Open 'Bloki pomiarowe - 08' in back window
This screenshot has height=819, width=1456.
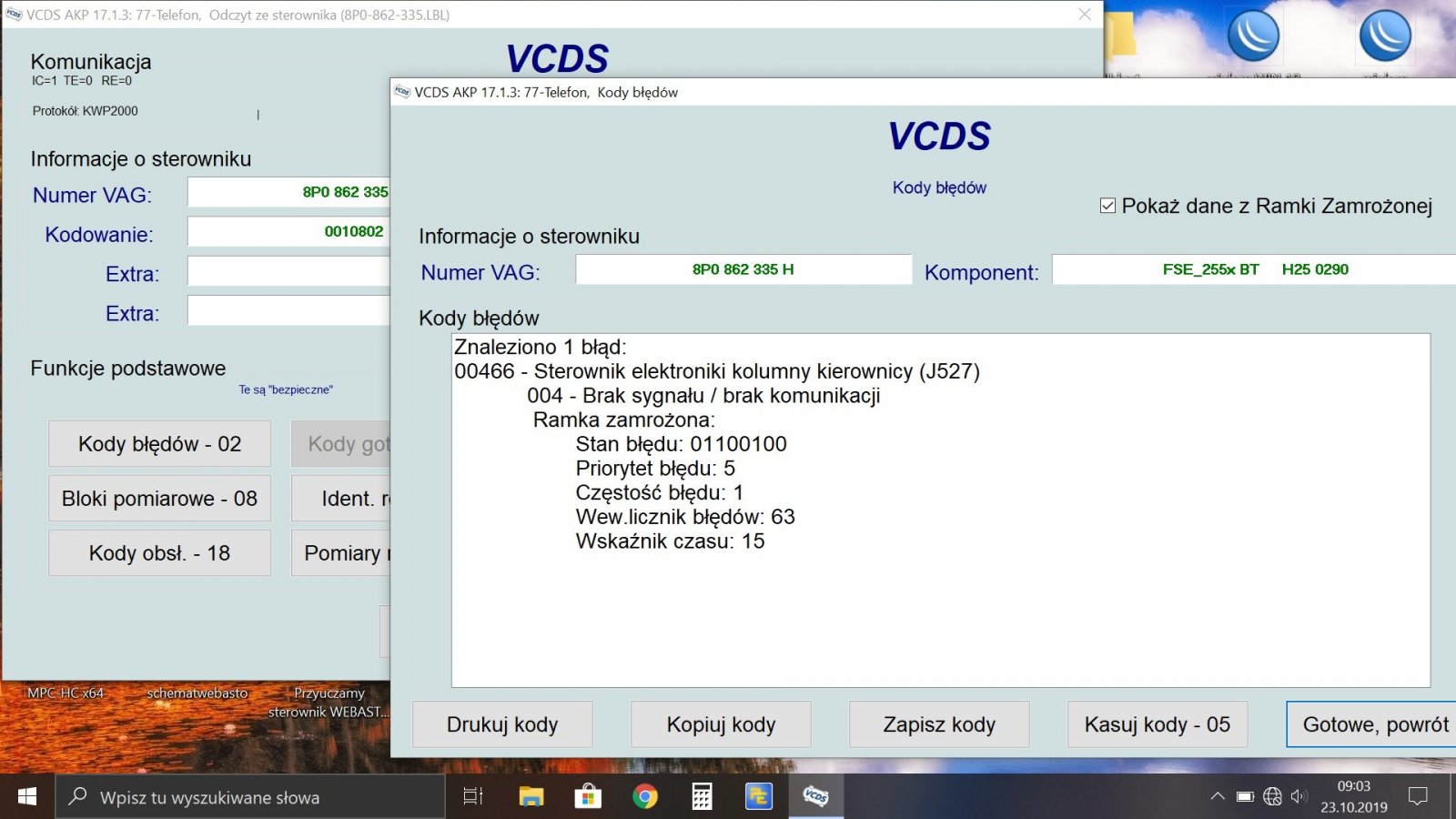tap(159, 499)
